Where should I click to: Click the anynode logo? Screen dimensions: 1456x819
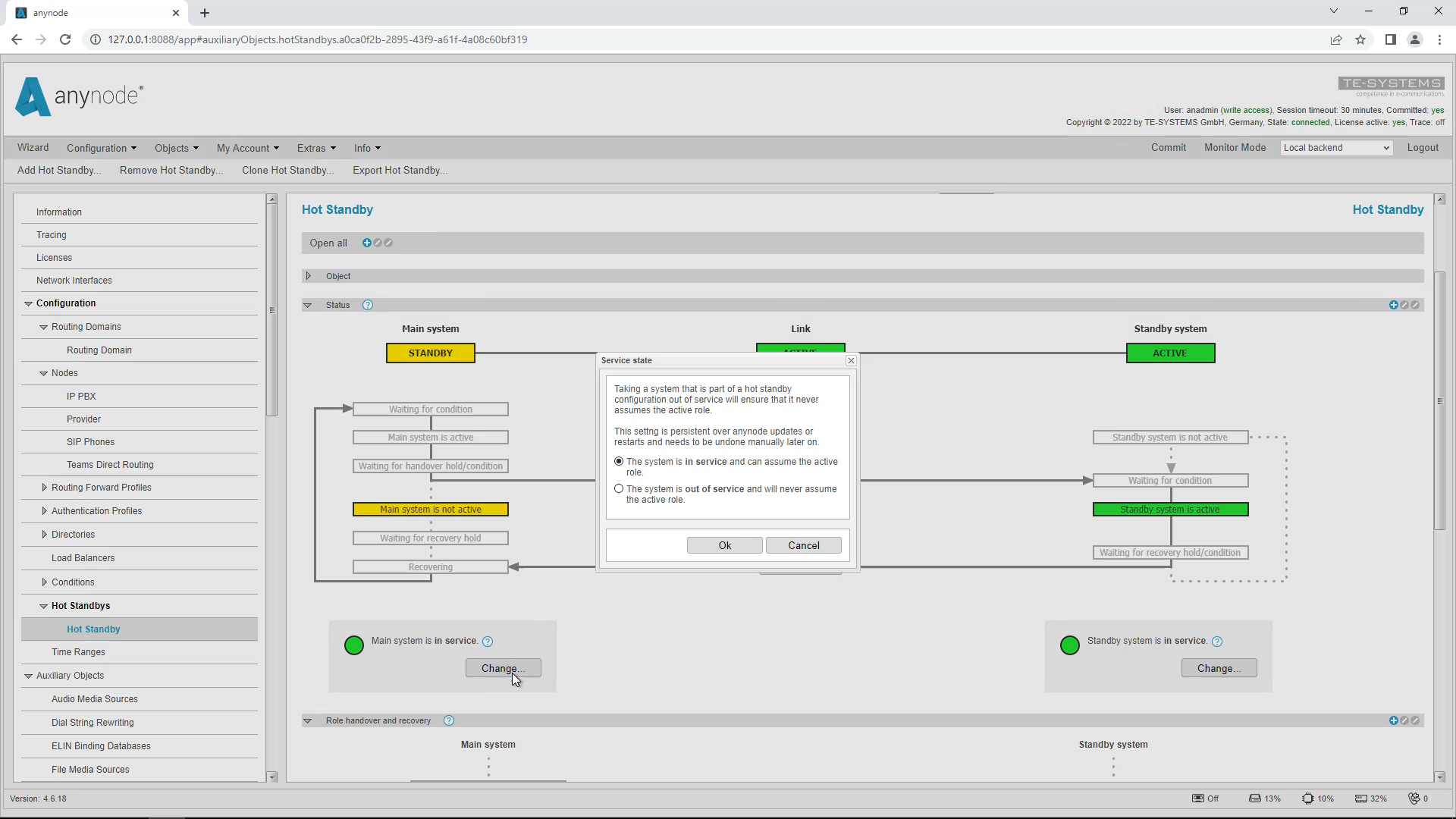pyautogui.click(x=79, y=97)
